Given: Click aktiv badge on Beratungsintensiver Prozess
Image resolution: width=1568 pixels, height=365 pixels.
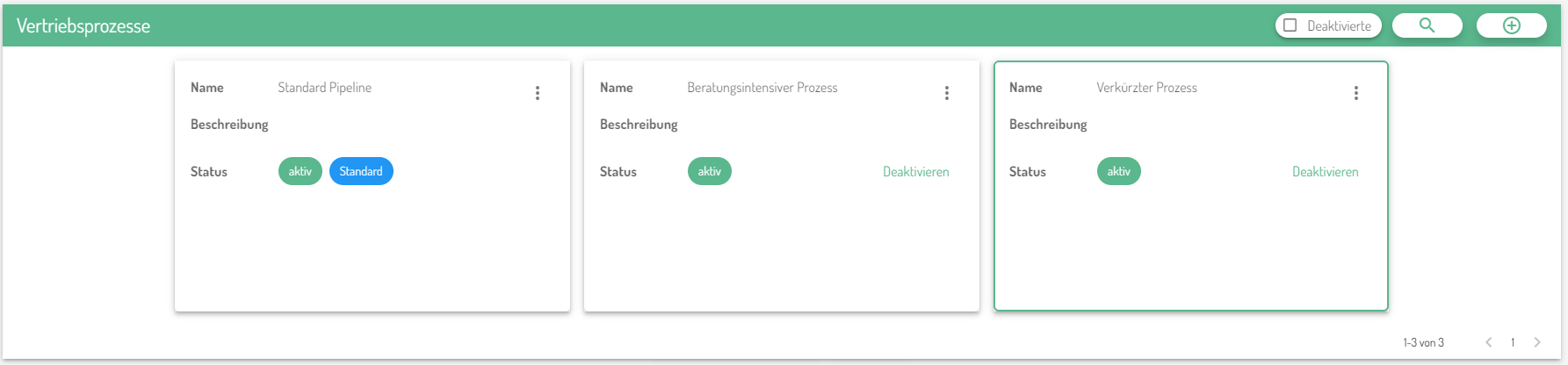Looking at the screenshot, I should (710, 171).
